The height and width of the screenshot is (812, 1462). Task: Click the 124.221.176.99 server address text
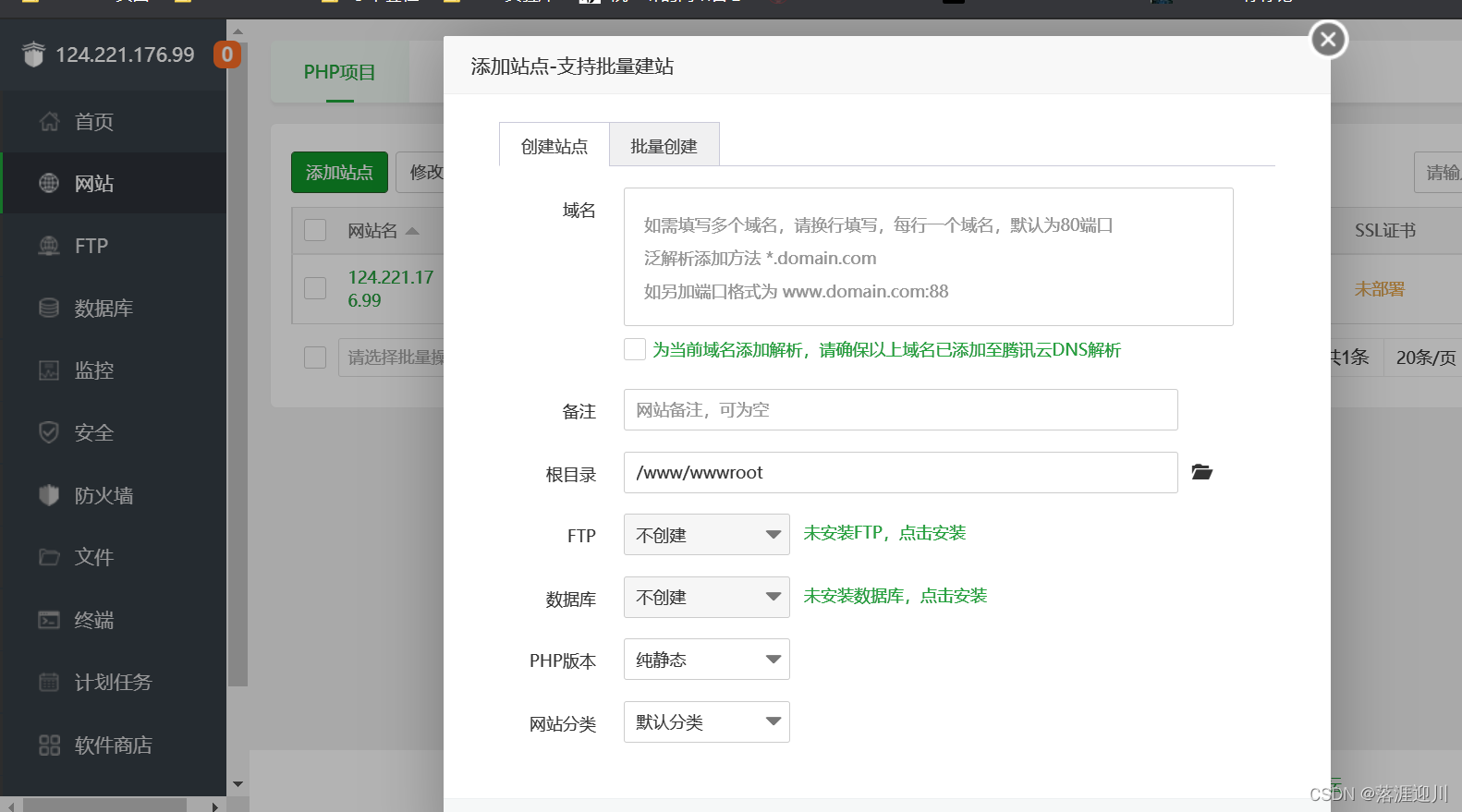125,55
